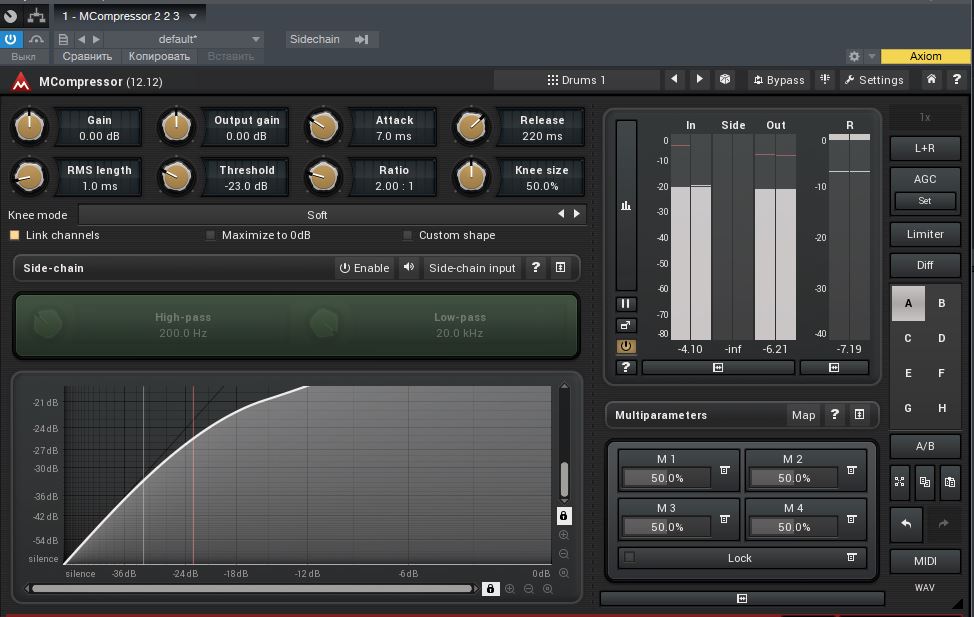974x617 pixels.
Task: Select preset slot D
Action: point(942,338)
